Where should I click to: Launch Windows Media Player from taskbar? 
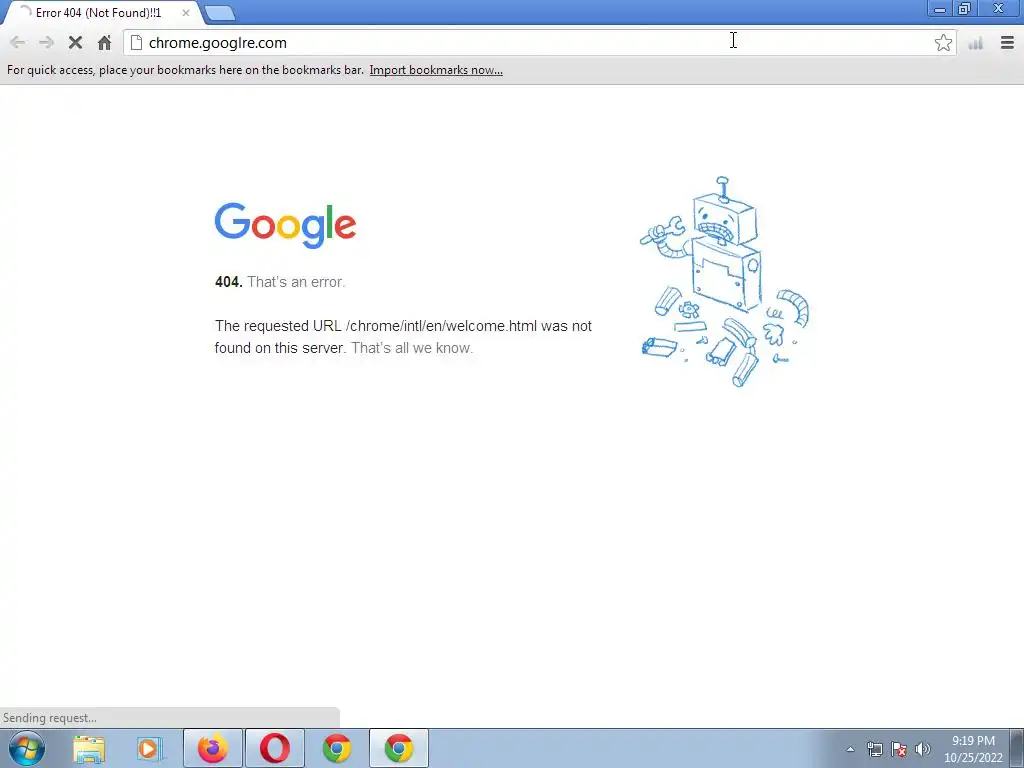[x=150, y=748]
